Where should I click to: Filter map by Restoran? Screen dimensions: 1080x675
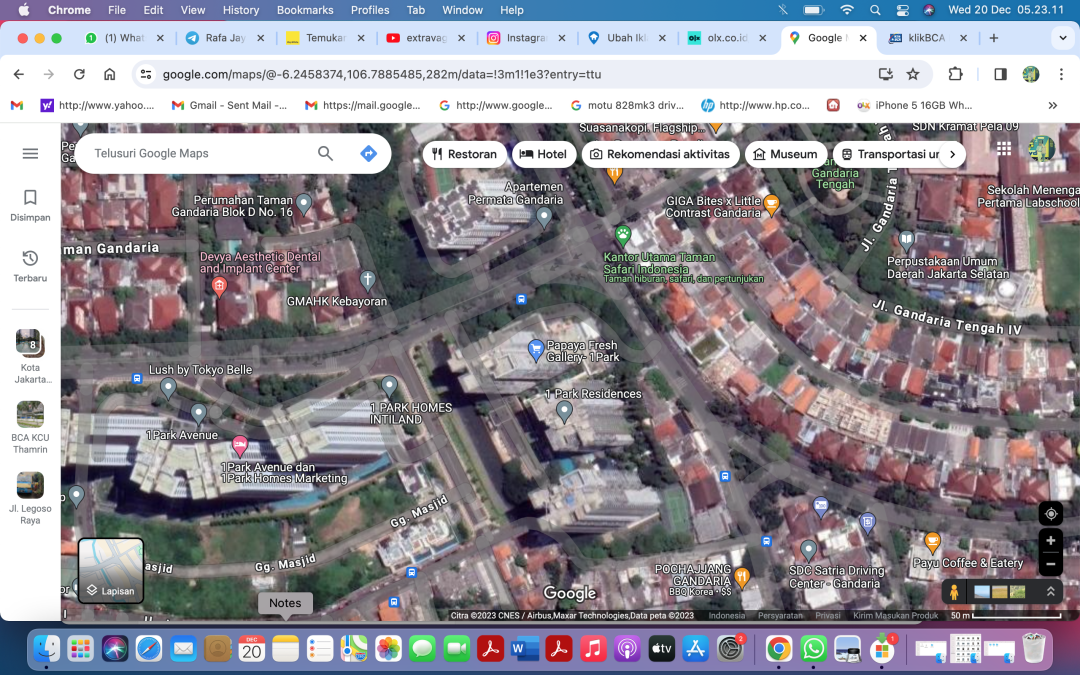click(464, 154)
